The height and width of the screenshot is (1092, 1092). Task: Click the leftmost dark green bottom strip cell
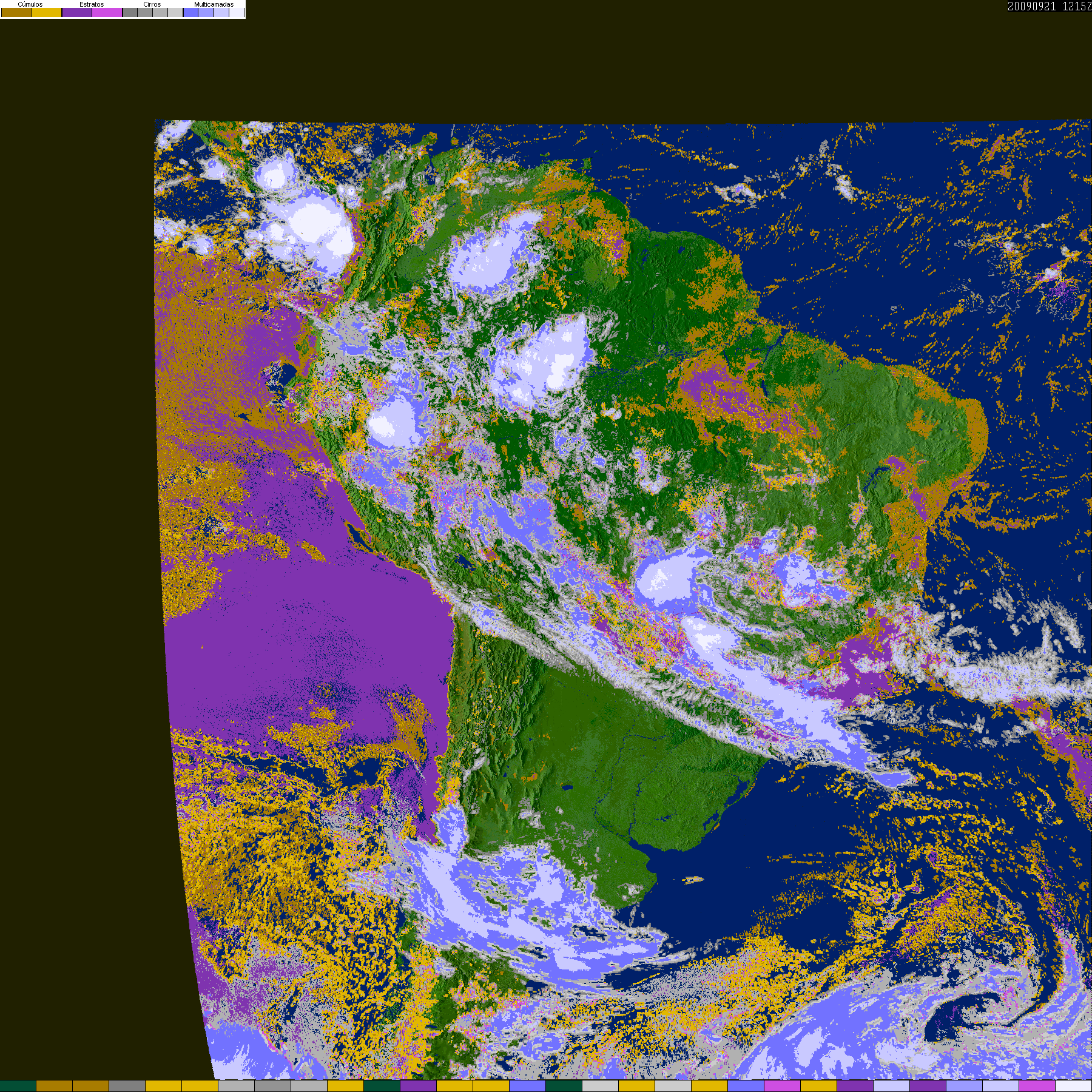coord(18,1086)
